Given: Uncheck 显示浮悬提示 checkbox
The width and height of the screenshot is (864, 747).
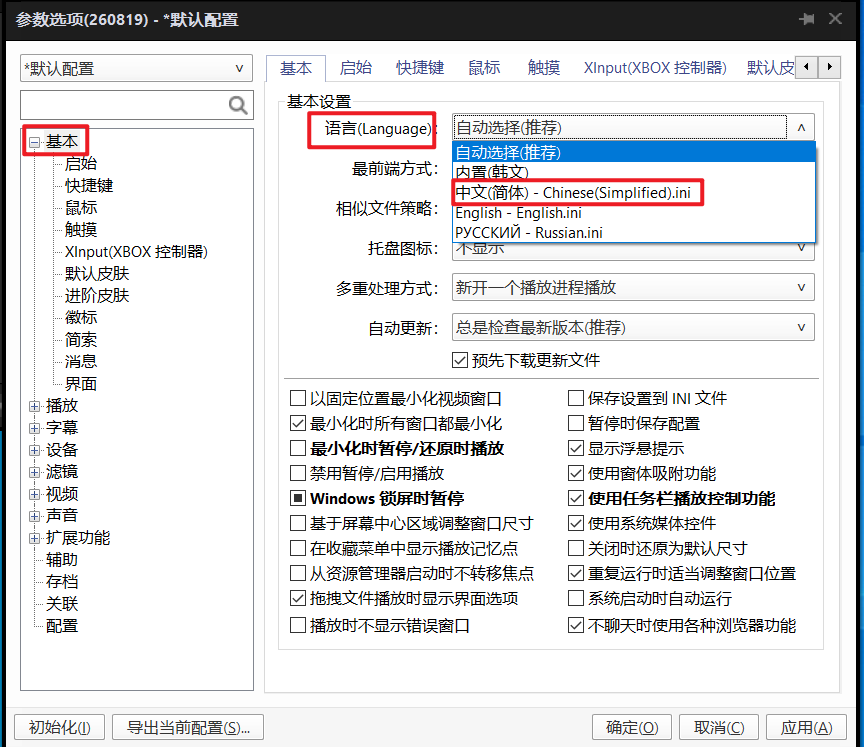Looking at the screenshot, I should point(576,448).
